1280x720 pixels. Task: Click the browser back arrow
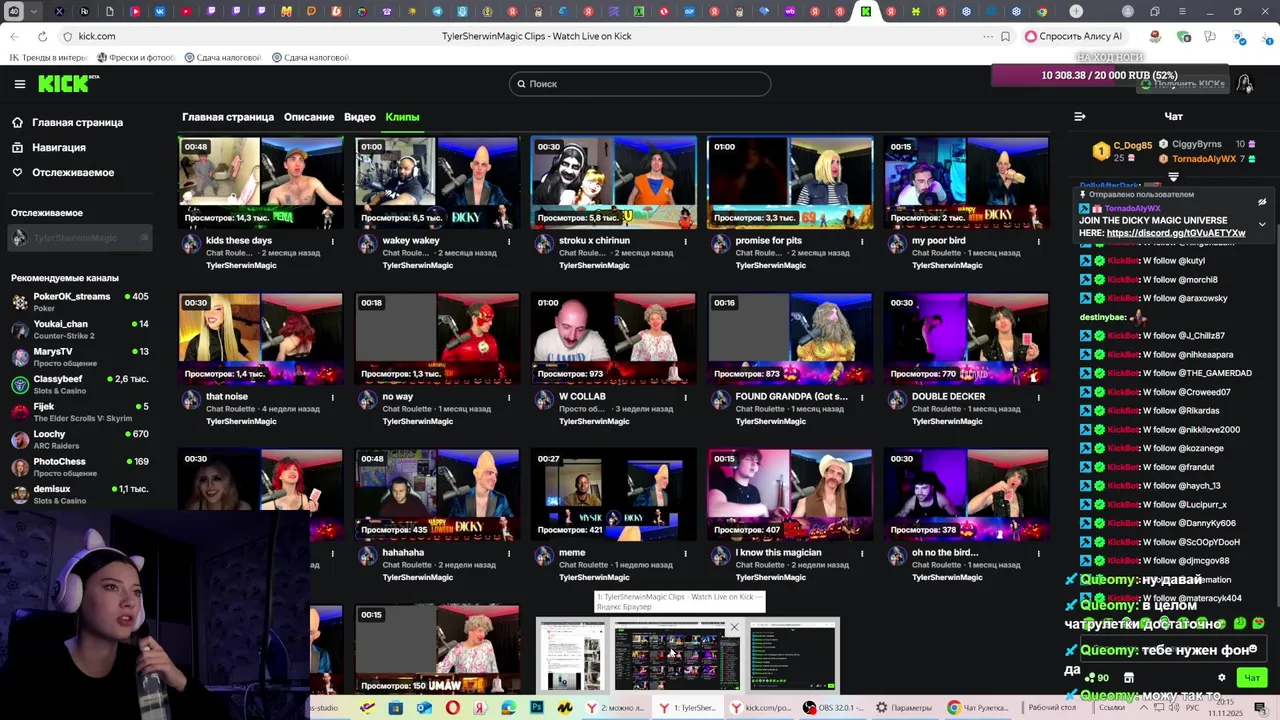[14, 36]
